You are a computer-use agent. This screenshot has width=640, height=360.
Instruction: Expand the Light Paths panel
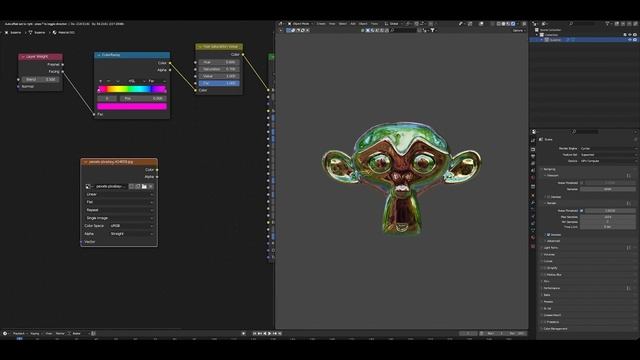tap(551, 248)
